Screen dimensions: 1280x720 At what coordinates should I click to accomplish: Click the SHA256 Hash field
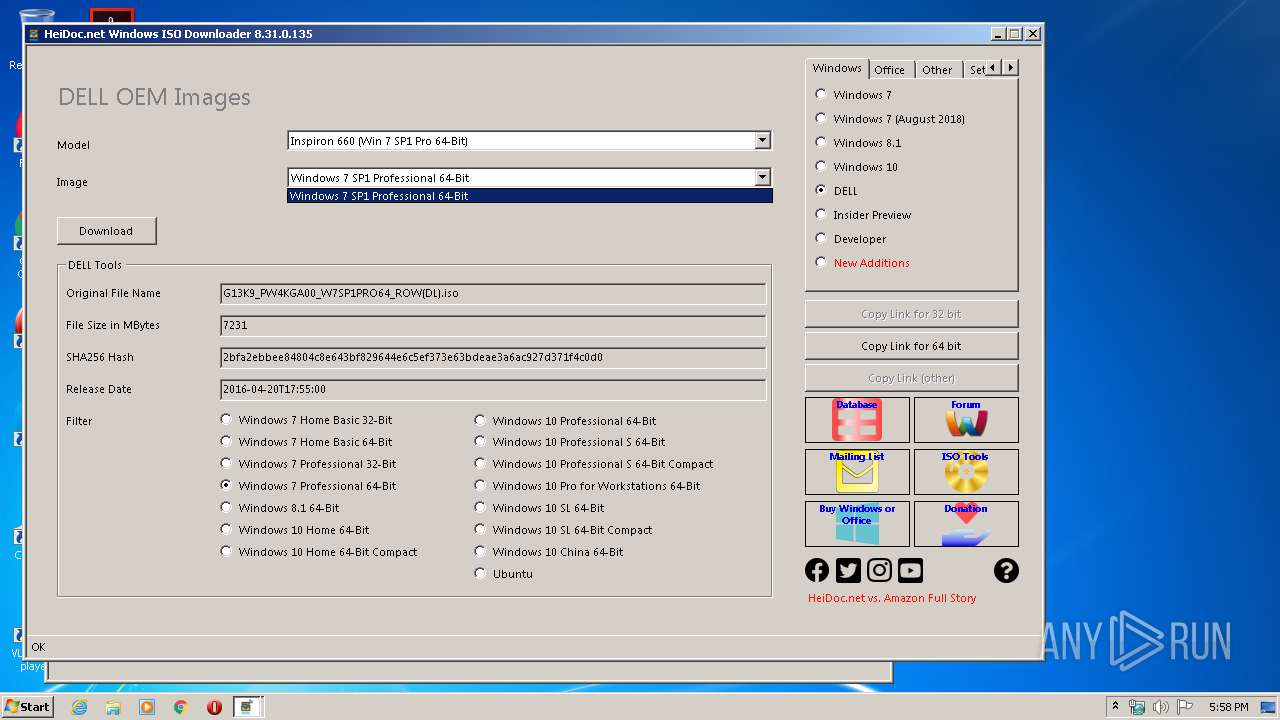tap(493, 357)
